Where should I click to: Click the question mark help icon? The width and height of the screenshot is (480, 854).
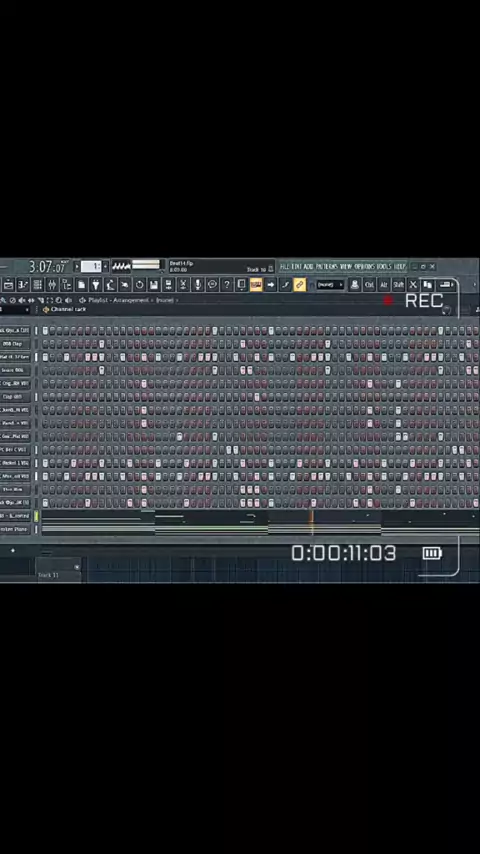227,284
